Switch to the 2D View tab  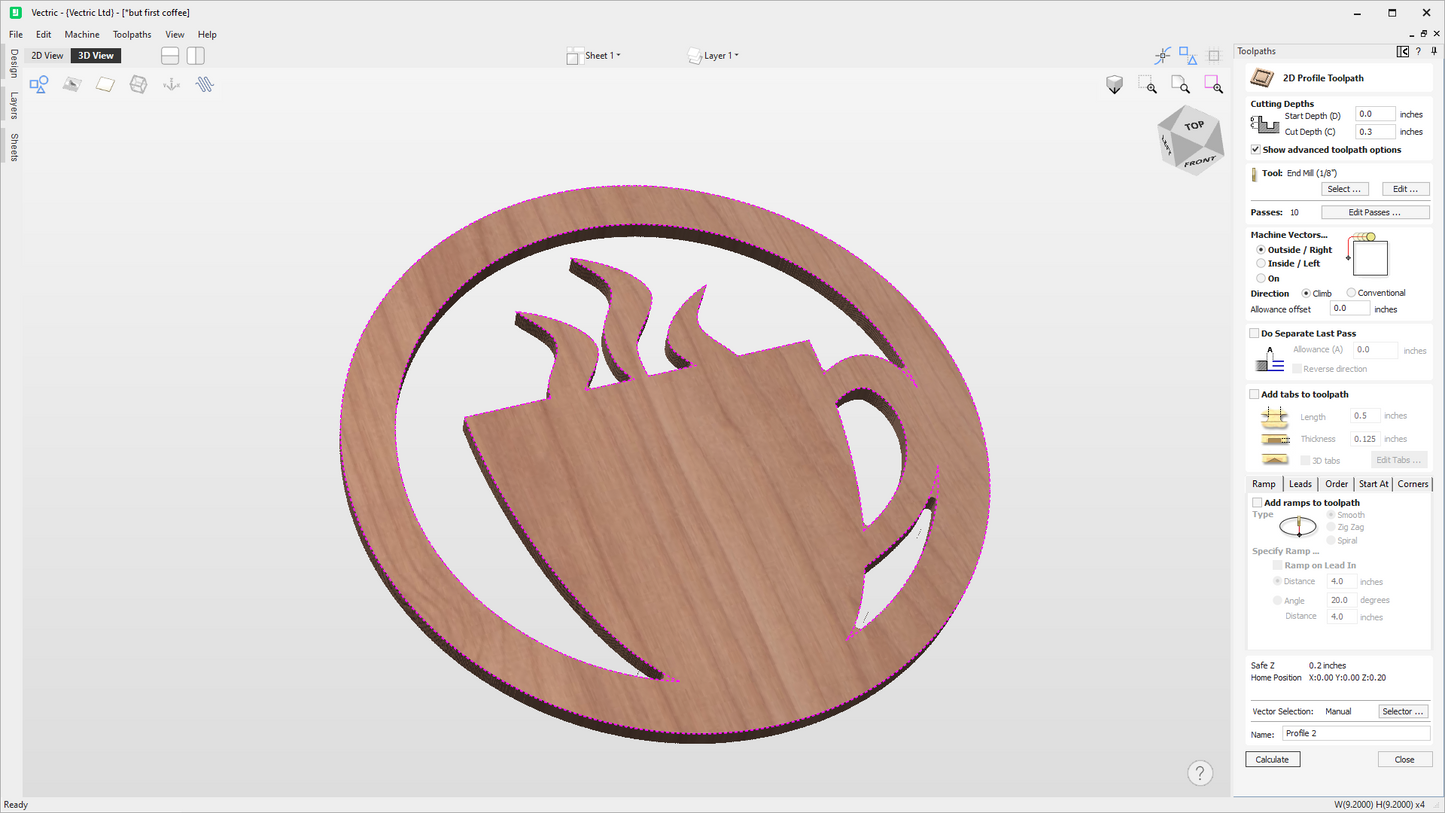click(x=46, y=55)
